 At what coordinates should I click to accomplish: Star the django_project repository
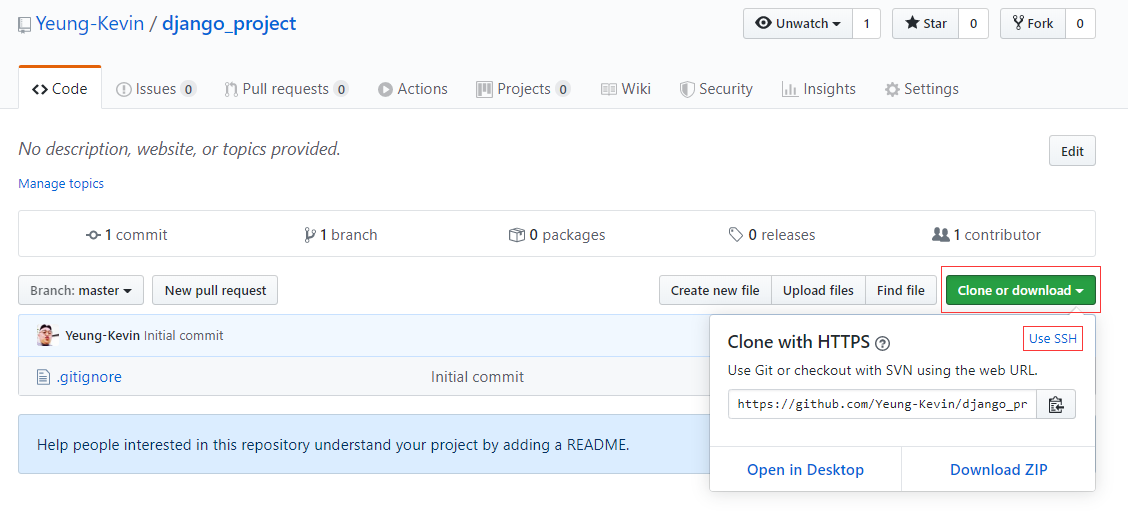pyautogui.click(x=926, y=24)
